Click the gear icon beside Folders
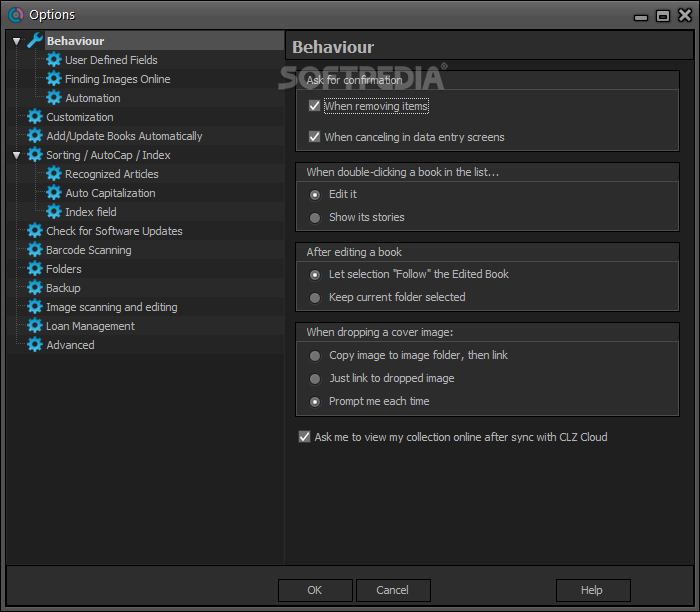700x612 pixels. coord(35,269)
